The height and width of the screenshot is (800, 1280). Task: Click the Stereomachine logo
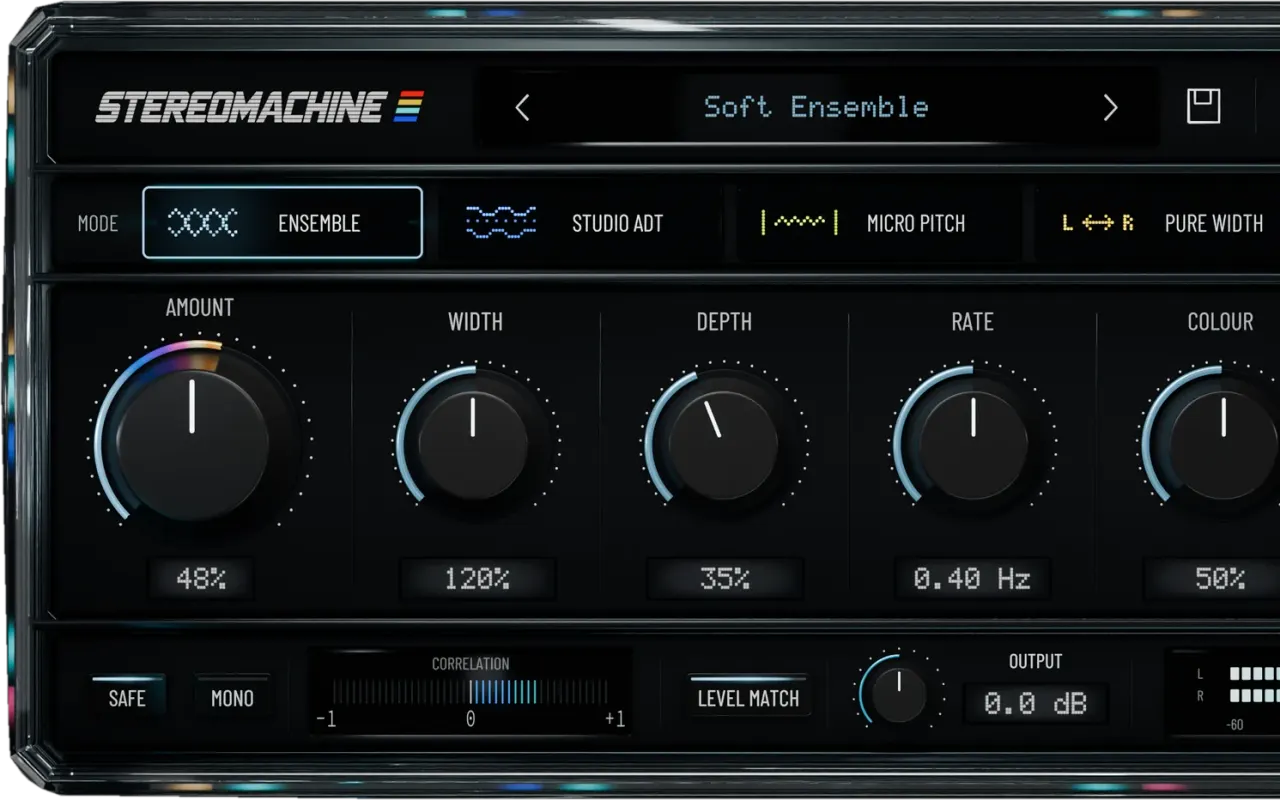coord(260,107)
